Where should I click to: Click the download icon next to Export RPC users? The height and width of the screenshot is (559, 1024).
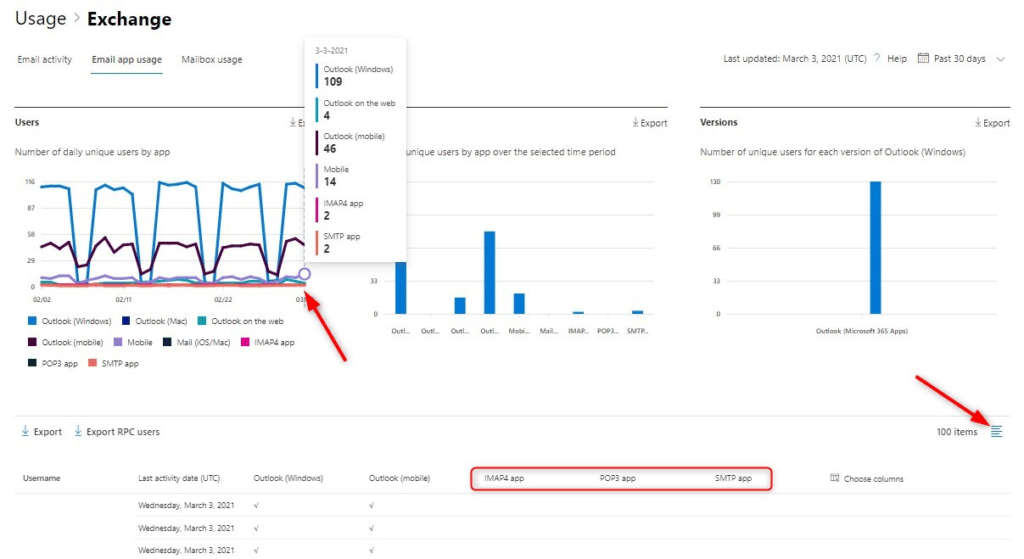[x=78, y=431]
